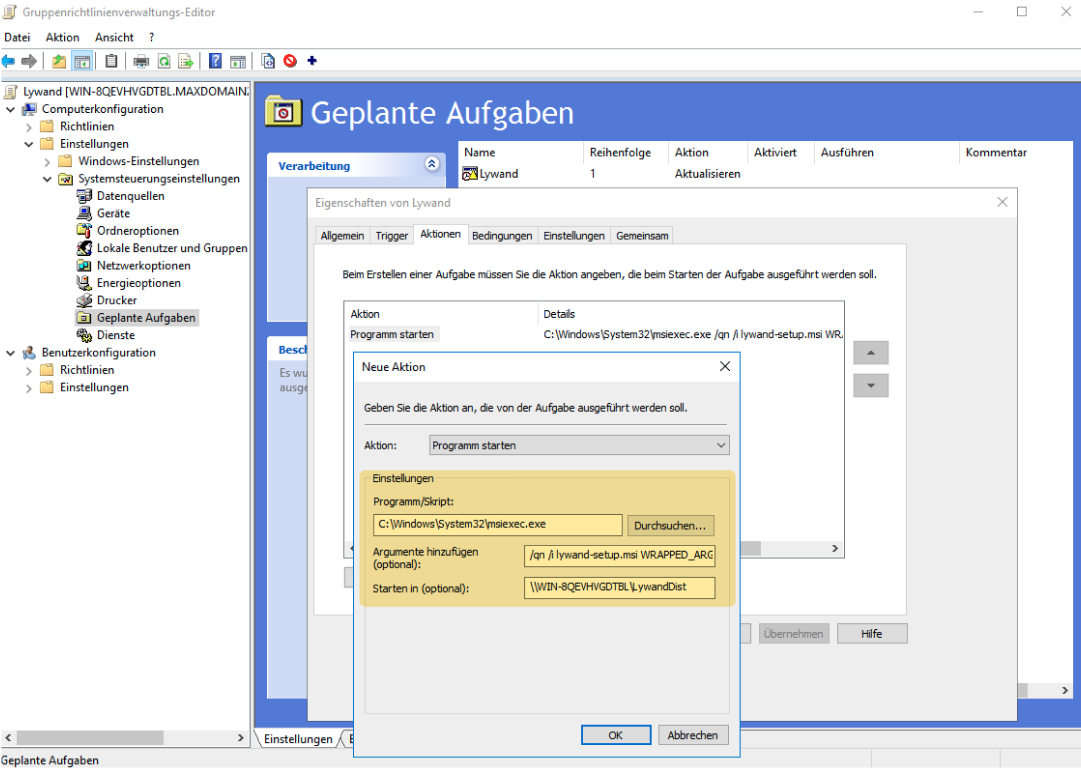Click Abbrechen in Neue Aktion dialog
This screenshot has height=768, width=1081.
(x=692, y=735)
